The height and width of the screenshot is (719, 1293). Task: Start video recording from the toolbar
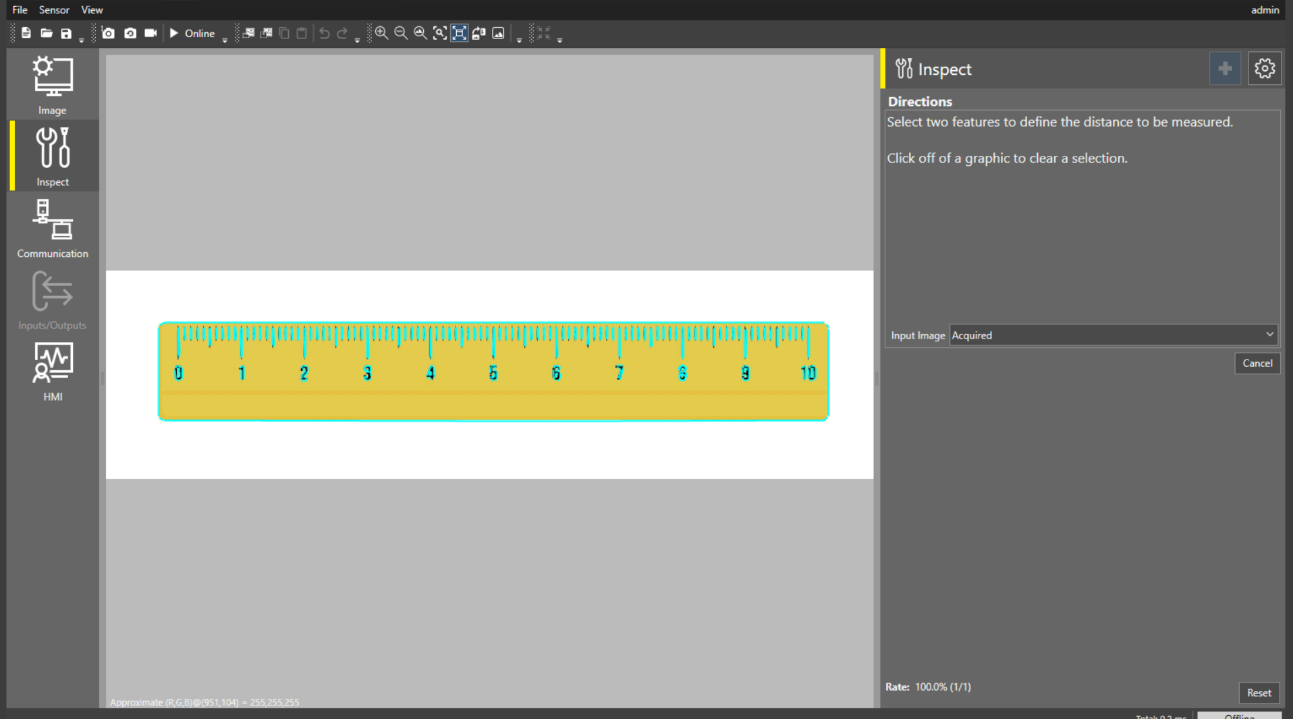tap(151, 32)
